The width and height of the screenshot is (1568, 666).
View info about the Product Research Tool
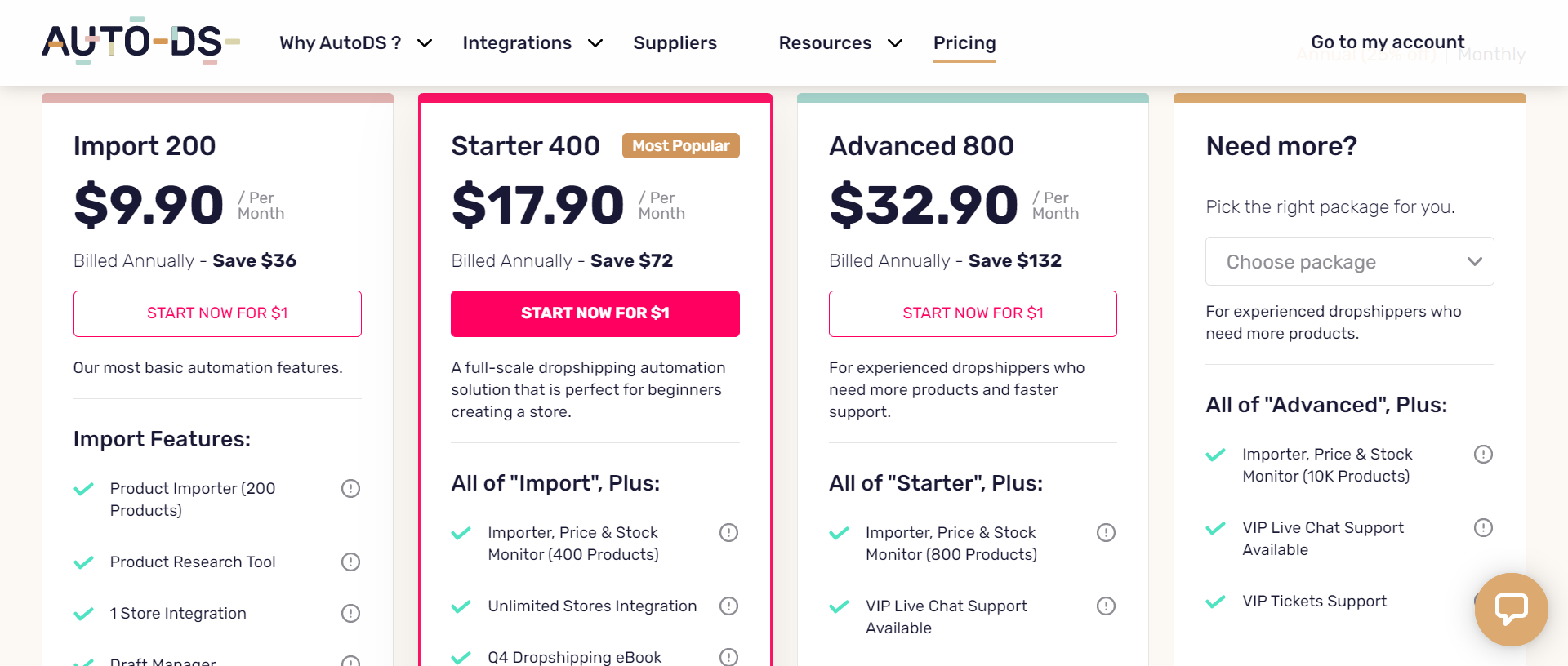[350, 562]
